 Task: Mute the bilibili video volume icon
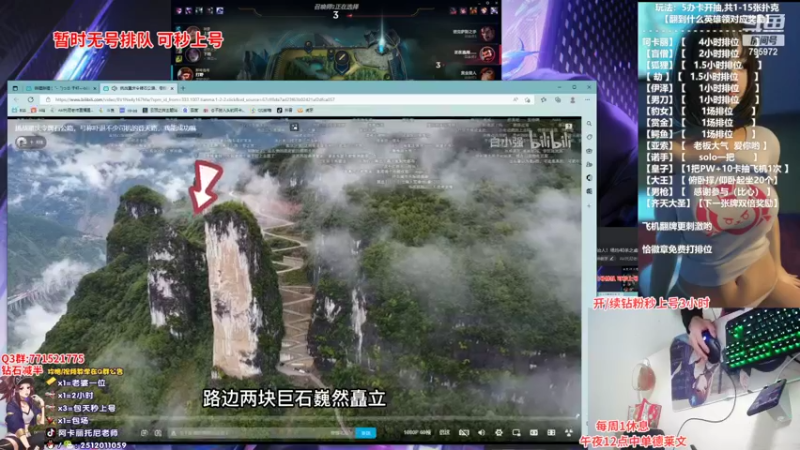pyautogui.click(x=481, y=433)
